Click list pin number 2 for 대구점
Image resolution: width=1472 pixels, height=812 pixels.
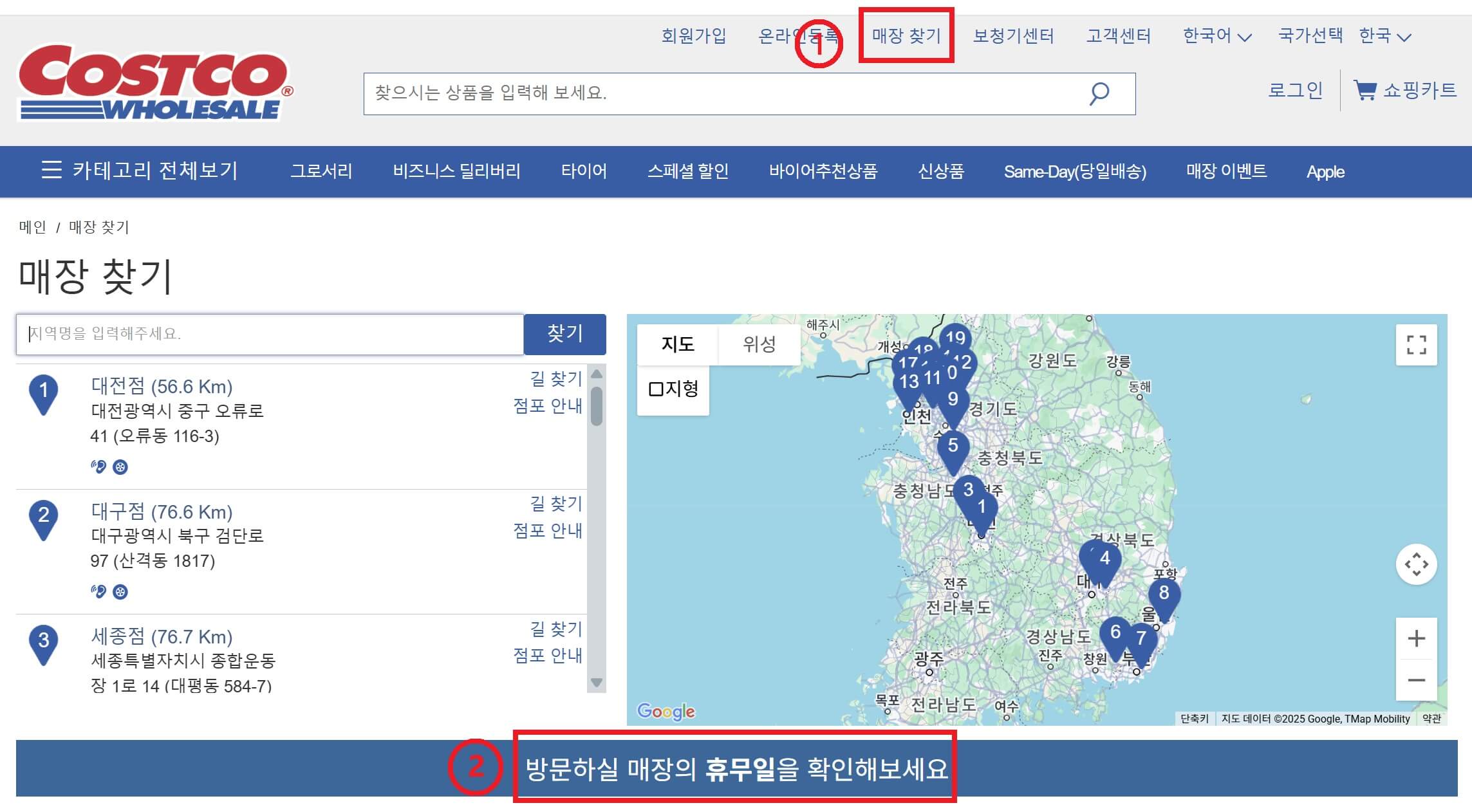43,519
